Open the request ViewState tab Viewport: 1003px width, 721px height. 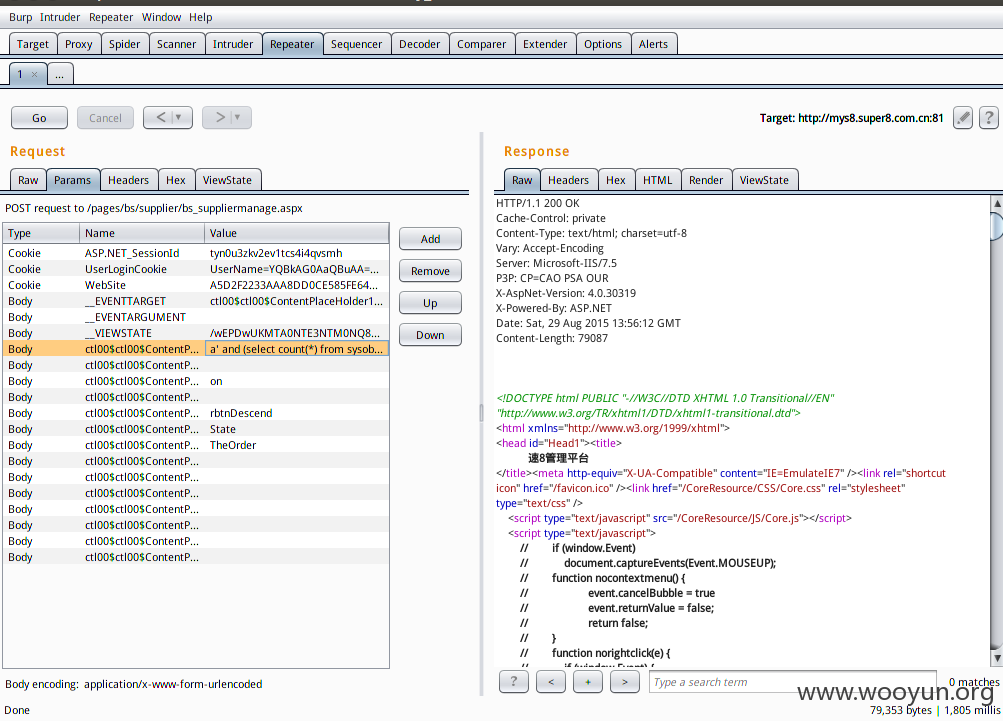coord(227,180)
